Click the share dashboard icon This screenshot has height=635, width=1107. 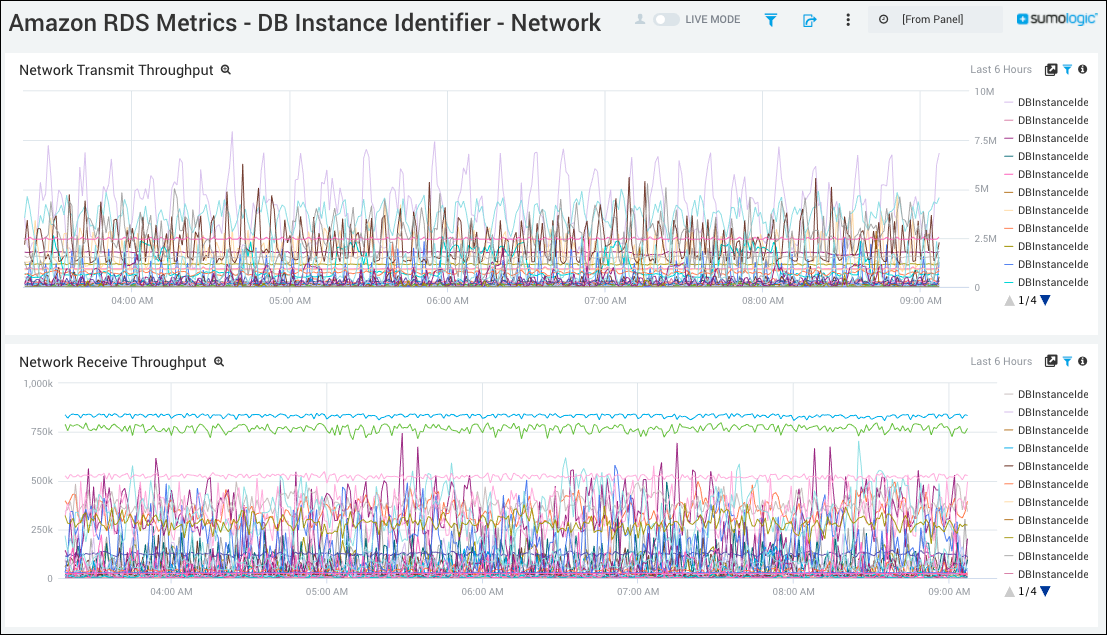(x=810, y=20)
